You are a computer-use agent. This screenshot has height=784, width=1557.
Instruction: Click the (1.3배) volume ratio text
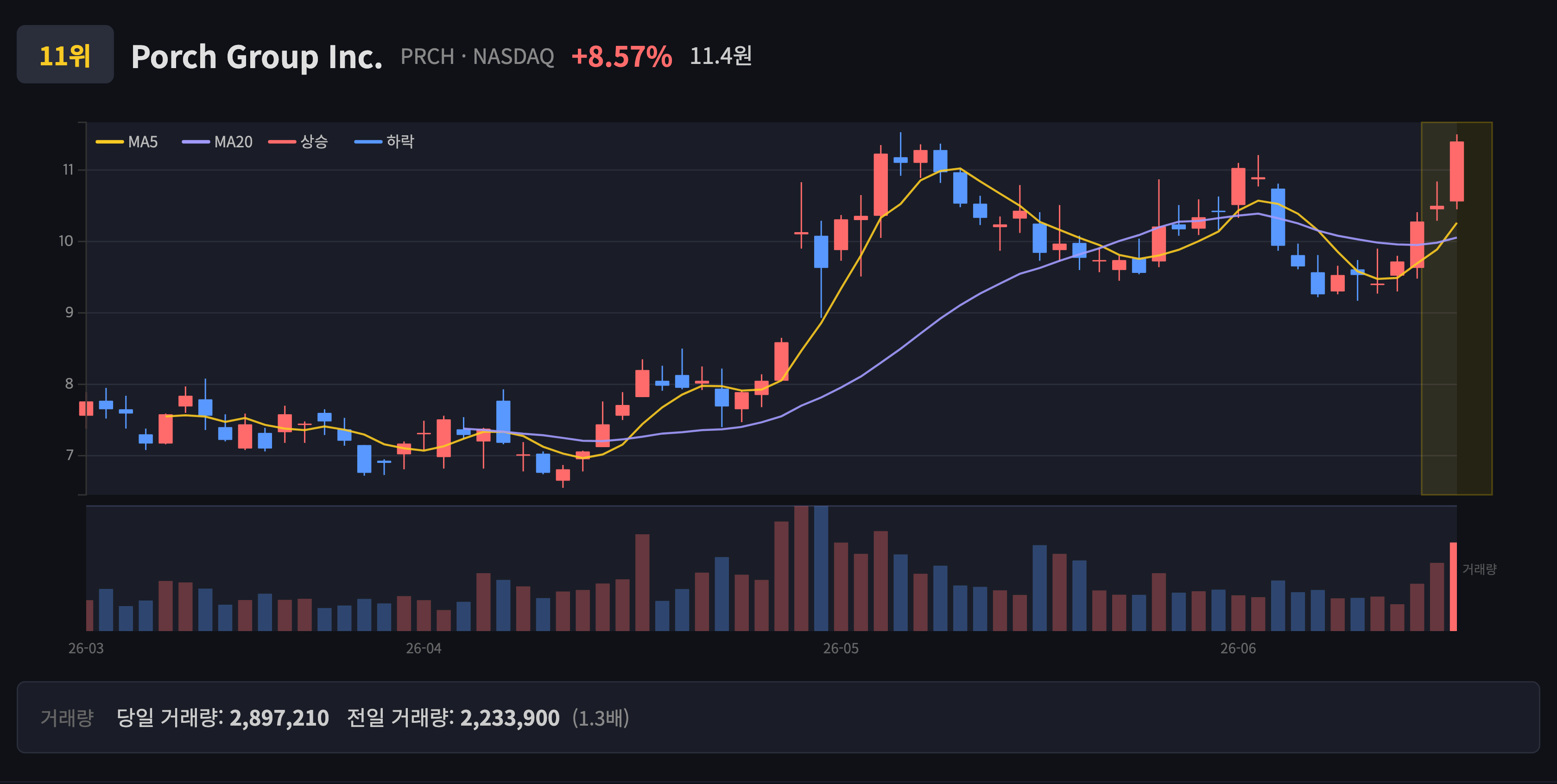click(601, 718)
